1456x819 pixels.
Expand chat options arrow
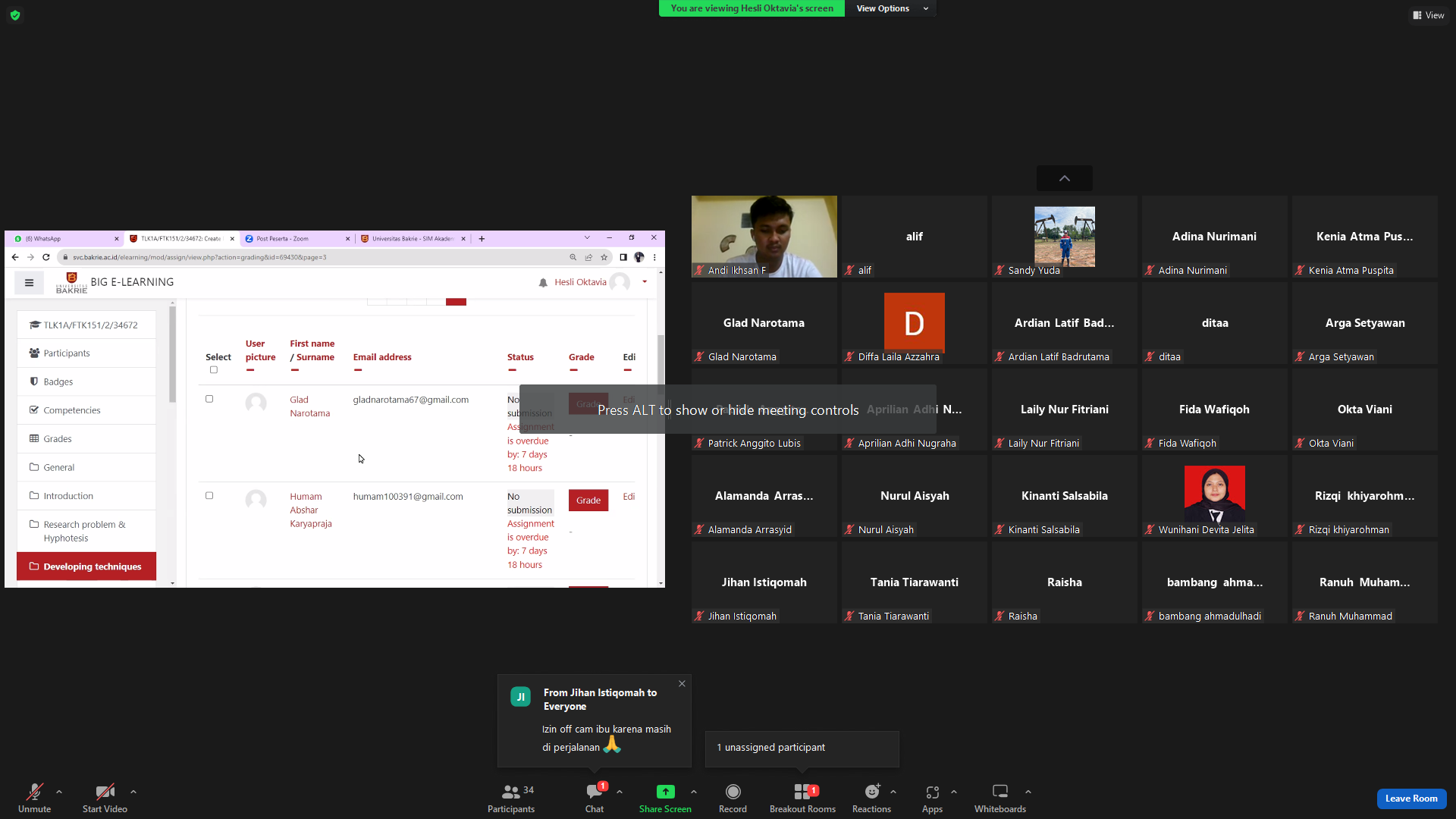click(x=620, y=792)
